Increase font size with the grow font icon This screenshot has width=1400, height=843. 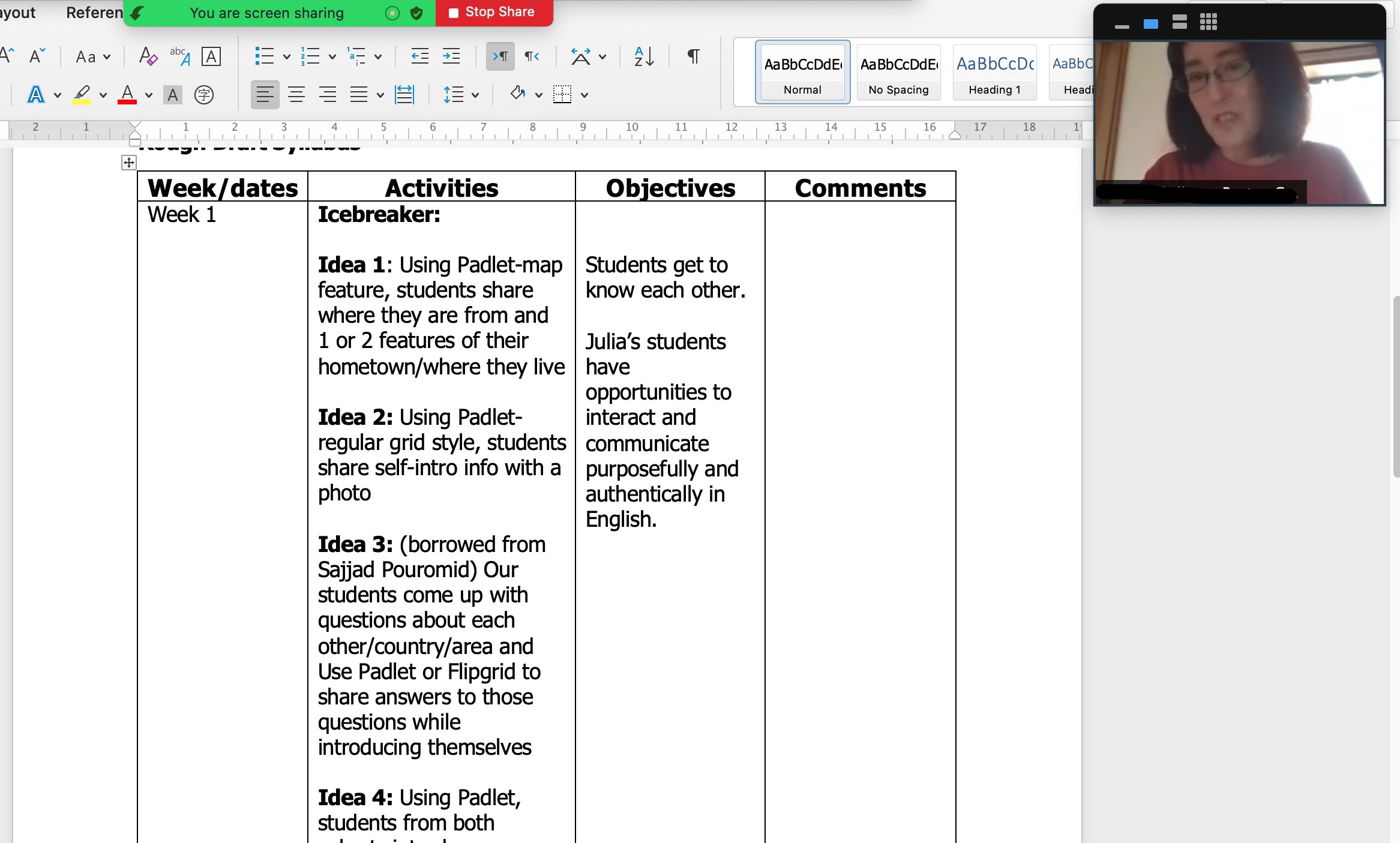point(7,56)
